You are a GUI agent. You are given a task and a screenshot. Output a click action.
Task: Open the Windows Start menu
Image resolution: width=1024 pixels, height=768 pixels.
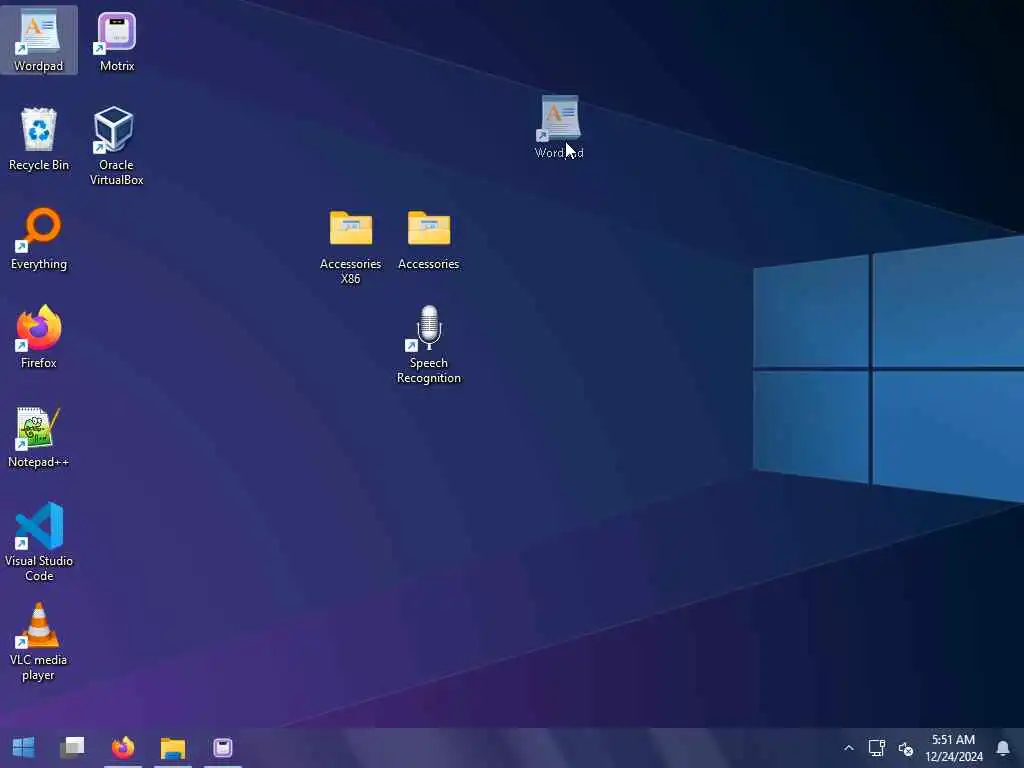(x=24, y=748)
